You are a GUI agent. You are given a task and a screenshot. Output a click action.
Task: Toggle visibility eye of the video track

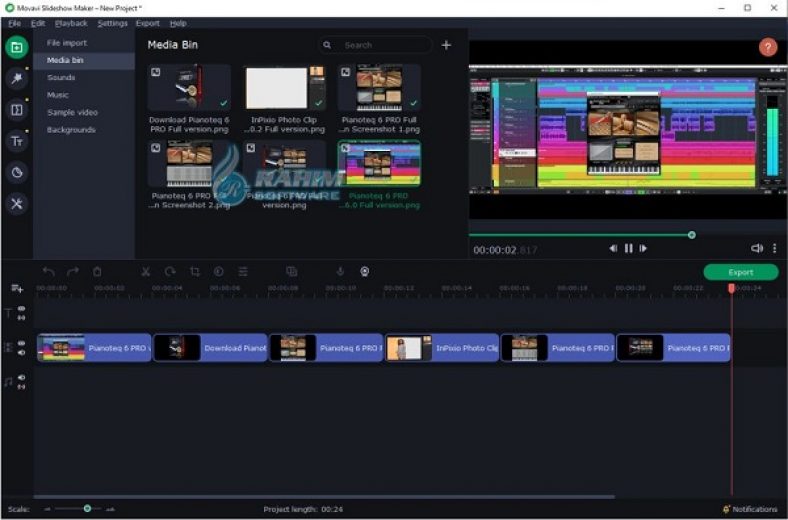(22, 343)
